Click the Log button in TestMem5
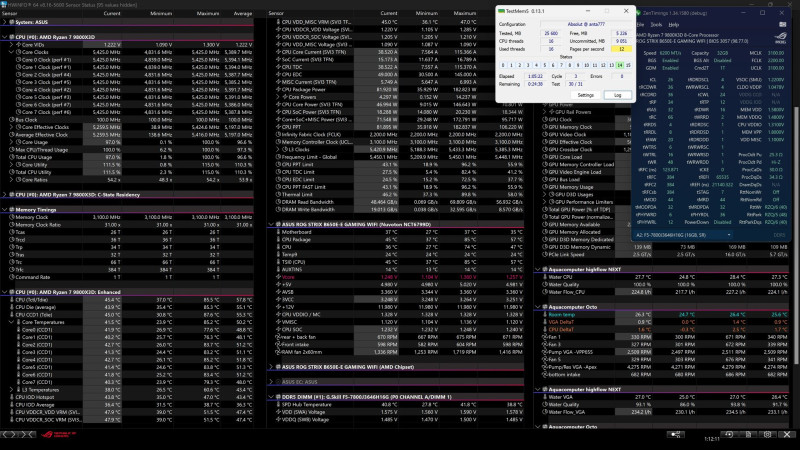This screenshot has width=800, height=450. tap(617, 95)
